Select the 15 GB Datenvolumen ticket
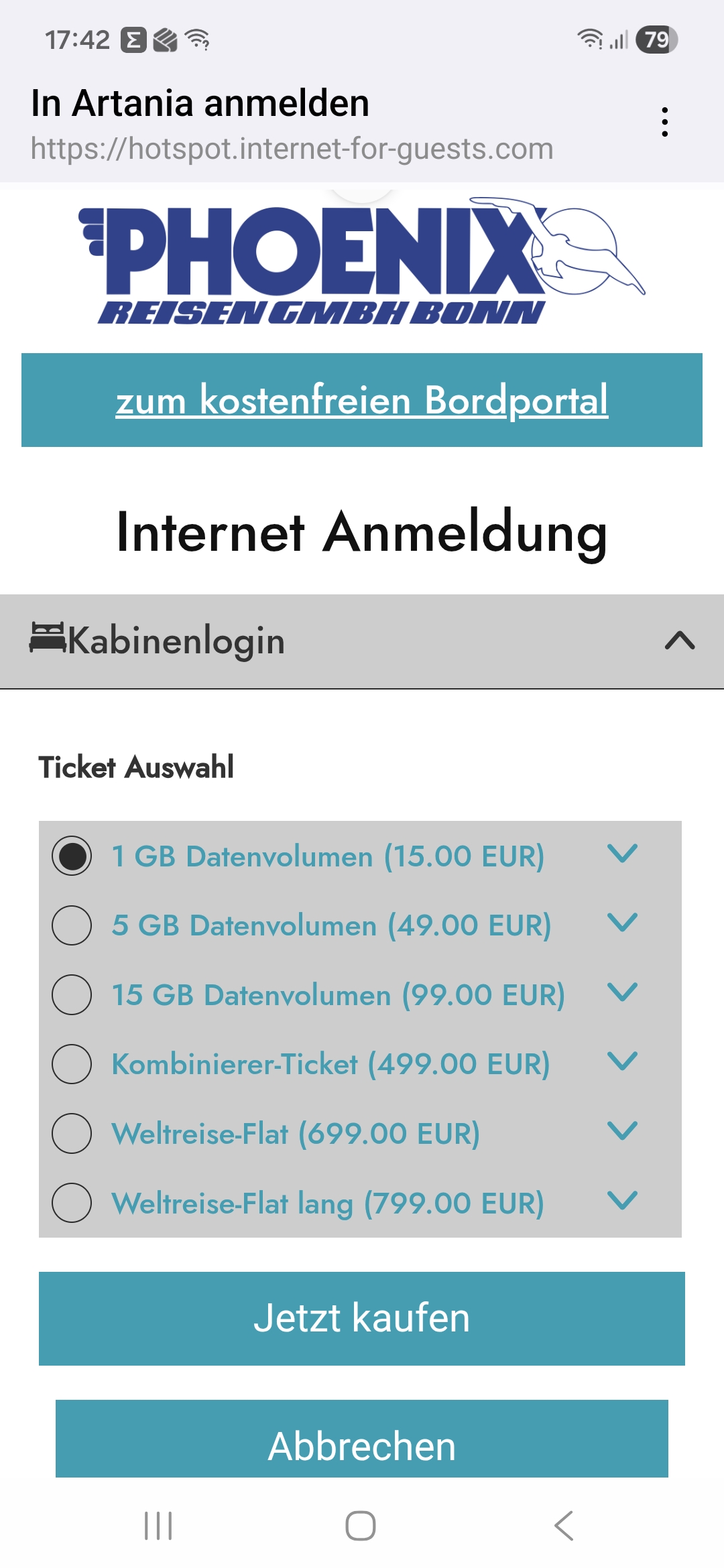This screenshot has height=1568, width=724. coord(72,994)
